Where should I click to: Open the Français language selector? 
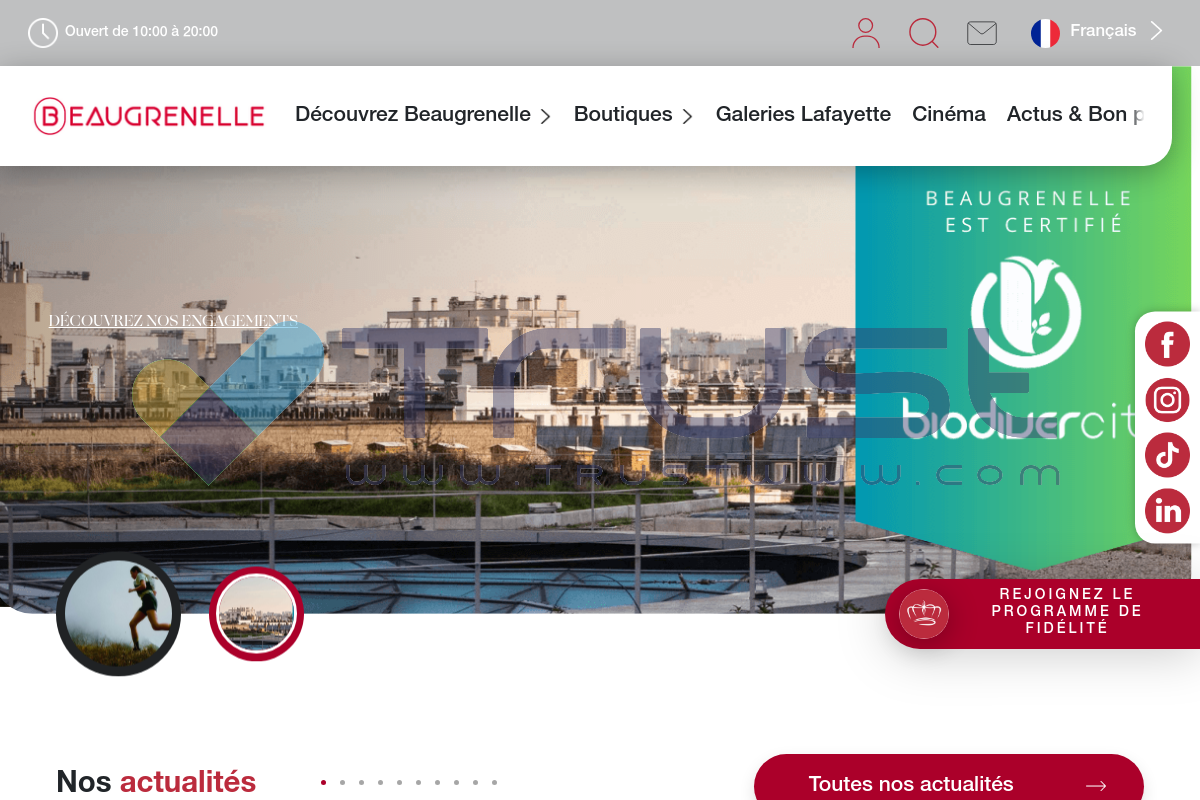point(1097,32)
